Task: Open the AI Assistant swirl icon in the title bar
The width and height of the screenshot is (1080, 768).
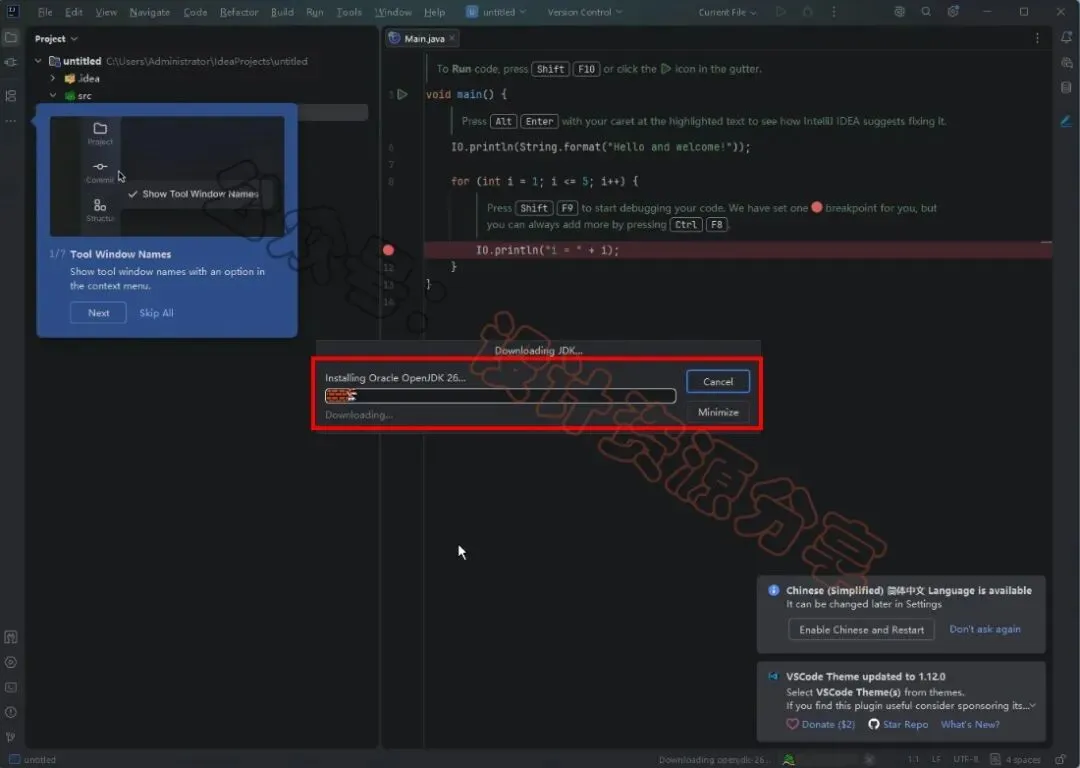Action: click(900, 12)
